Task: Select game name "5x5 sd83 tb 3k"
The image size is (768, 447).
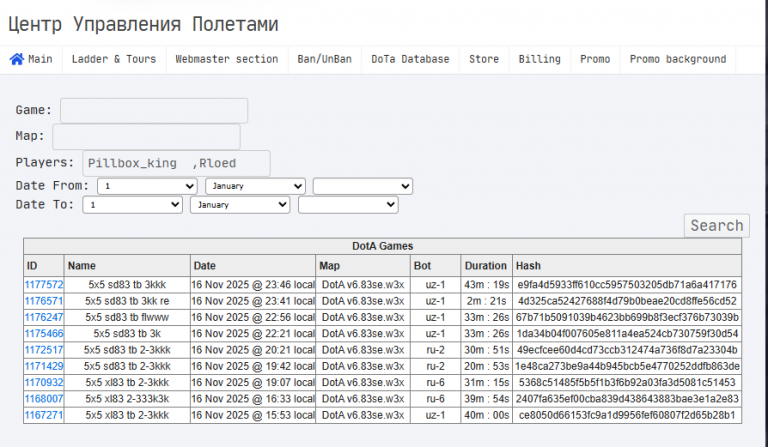Action: pyautogui.click(x=127, y=333)
